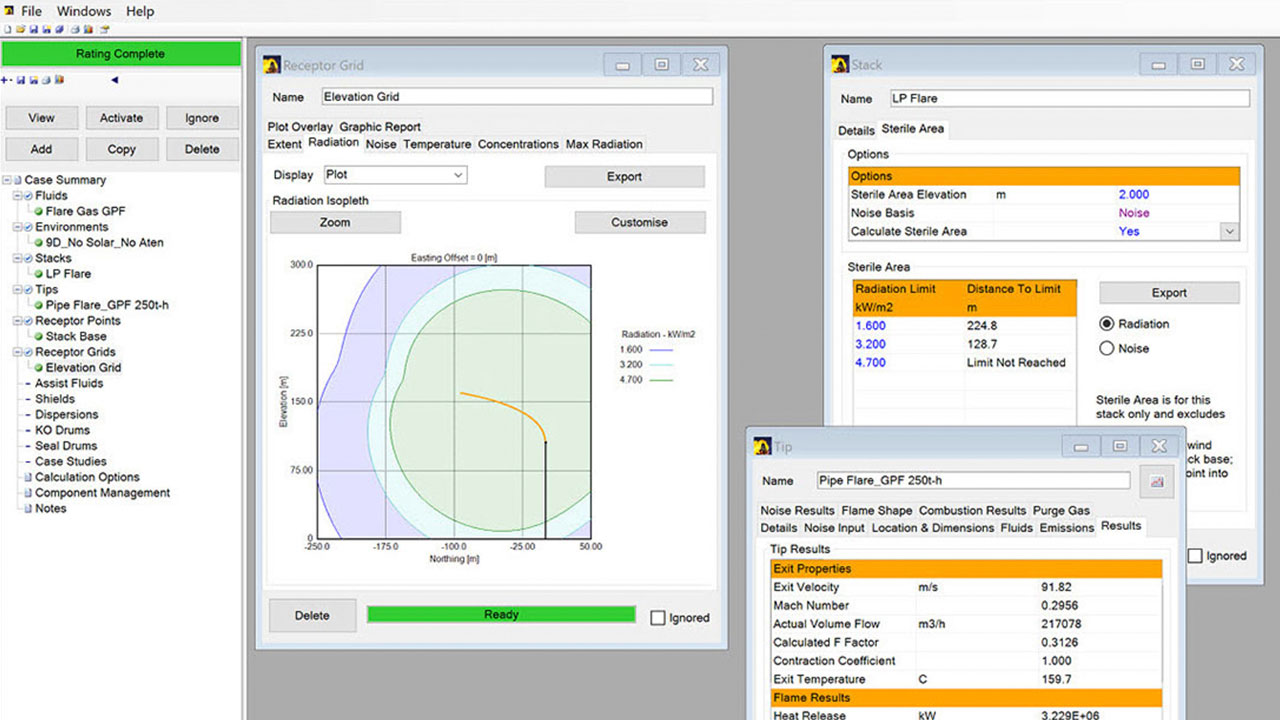Click the Open folder icon in the top toolbar

click(21, 29)
